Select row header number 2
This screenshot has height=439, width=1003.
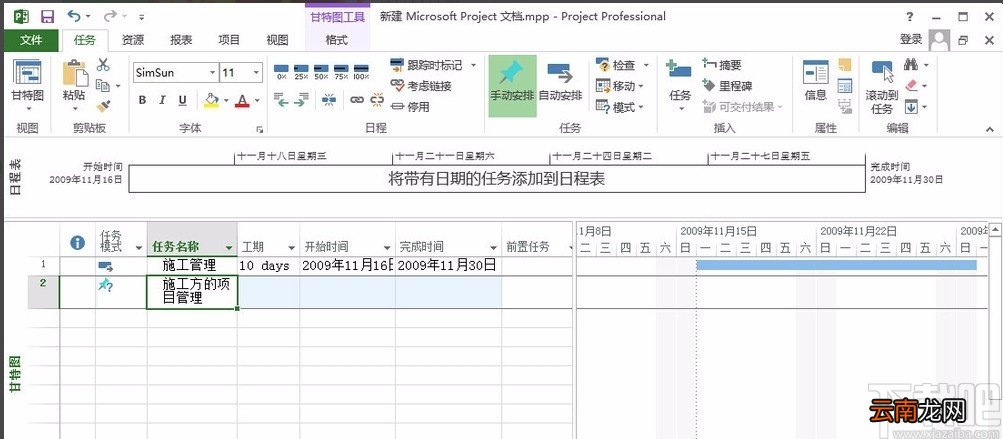click(x=43, y=292)
